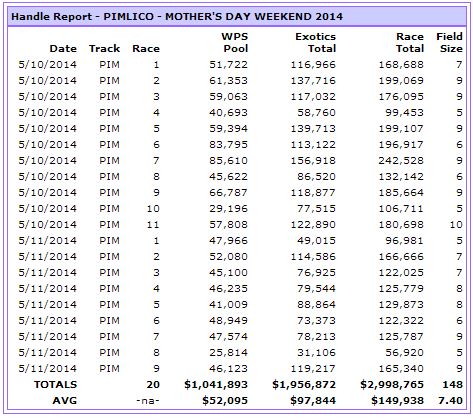Click the TOTALS row label
Screen dimensions: 473x418
55,385
